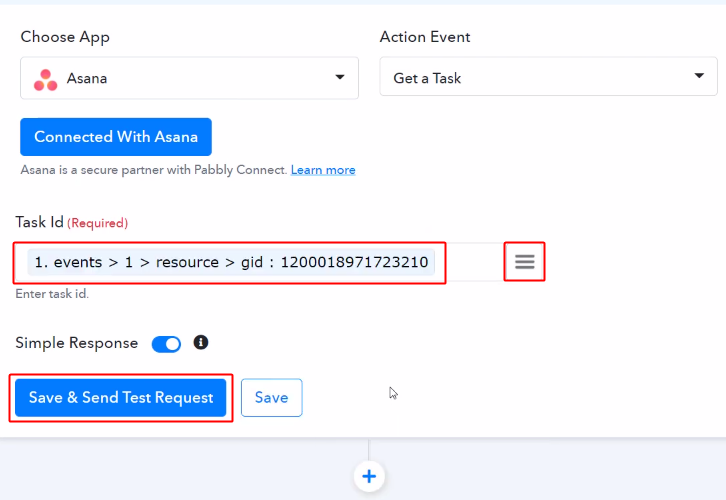Click the Connected With Asana button
This screenshot has width=726, height=500.
click(116, 137)
